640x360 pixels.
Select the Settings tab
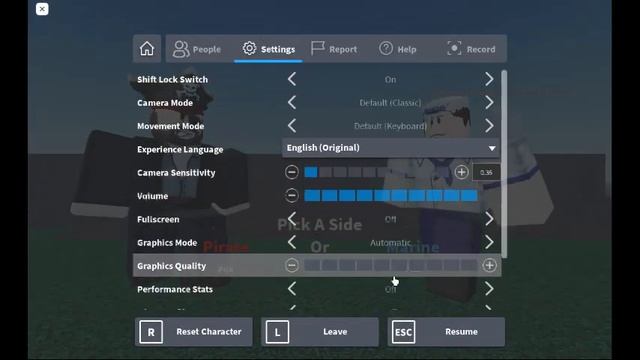click(x=268, y=49)
